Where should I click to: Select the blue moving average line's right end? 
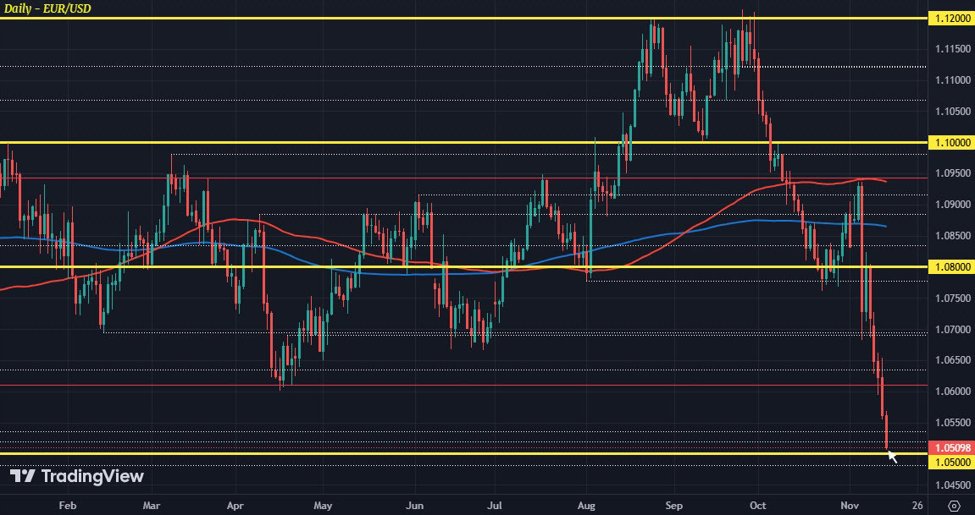(885, 226)
